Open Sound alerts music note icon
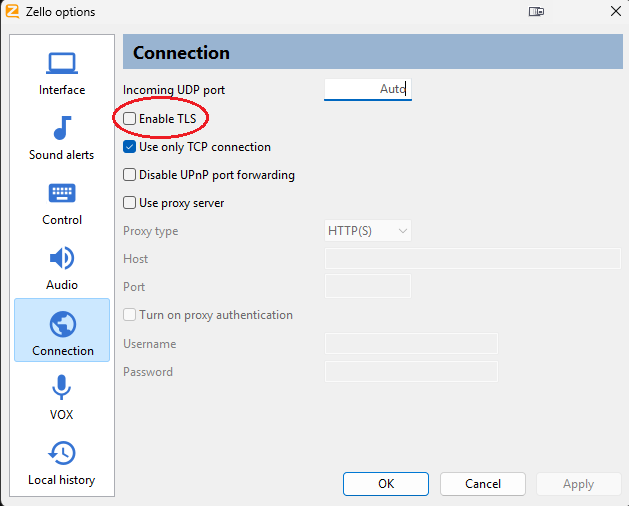The height and width of the screenshot is (506, 629). point(62,128)
